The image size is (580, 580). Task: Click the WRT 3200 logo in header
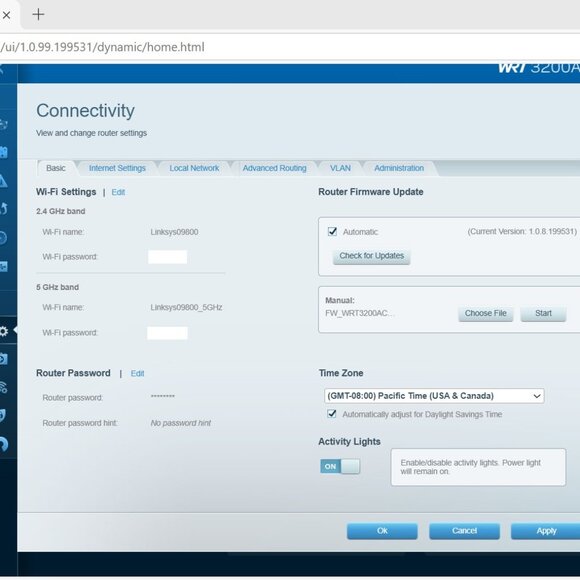[x=539, y=68]
